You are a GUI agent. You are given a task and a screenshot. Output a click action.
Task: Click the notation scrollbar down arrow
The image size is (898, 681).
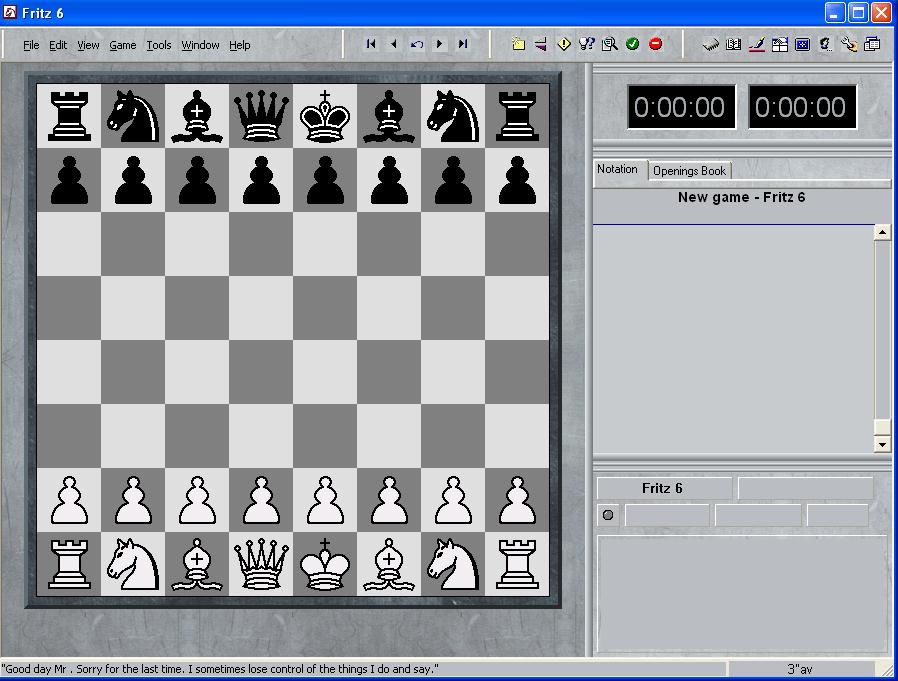(x=882, y=444)
